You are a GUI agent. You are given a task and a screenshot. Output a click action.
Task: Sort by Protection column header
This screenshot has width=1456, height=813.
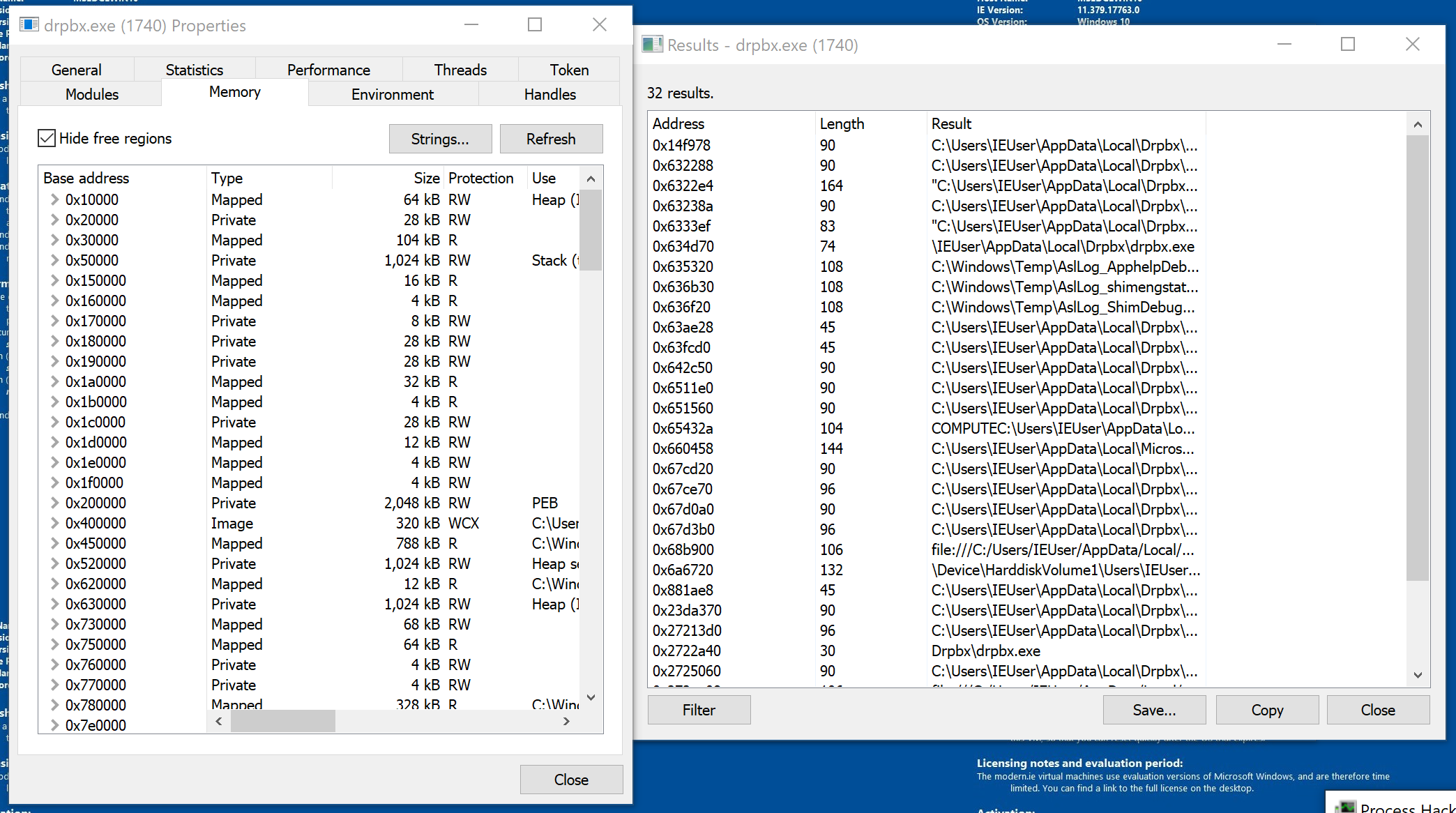point(485,178)
